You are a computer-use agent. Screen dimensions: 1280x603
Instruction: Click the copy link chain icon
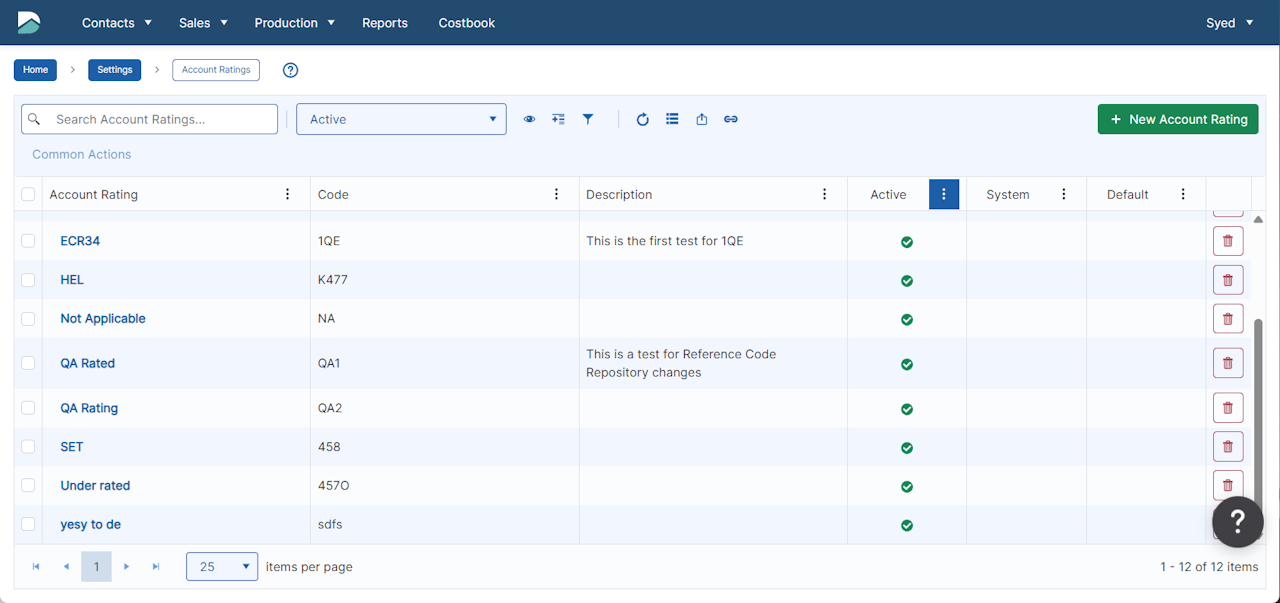(x=731, y=119)
